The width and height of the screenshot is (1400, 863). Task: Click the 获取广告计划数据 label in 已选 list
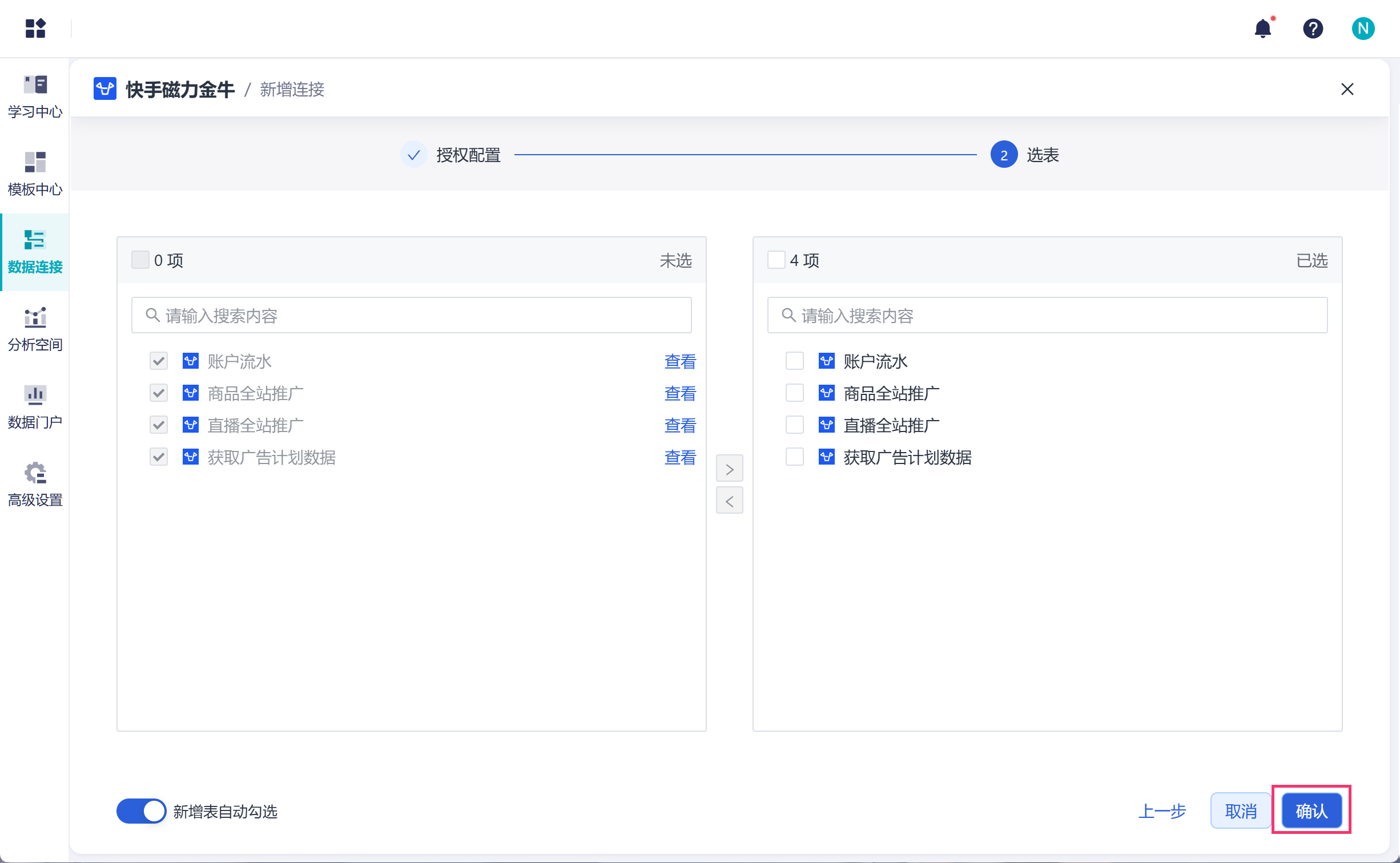click(908, 457)
